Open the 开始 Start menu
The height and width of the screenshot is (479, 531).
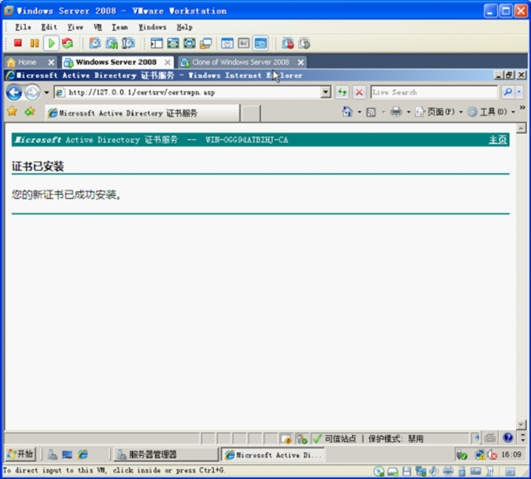[21, 454]
